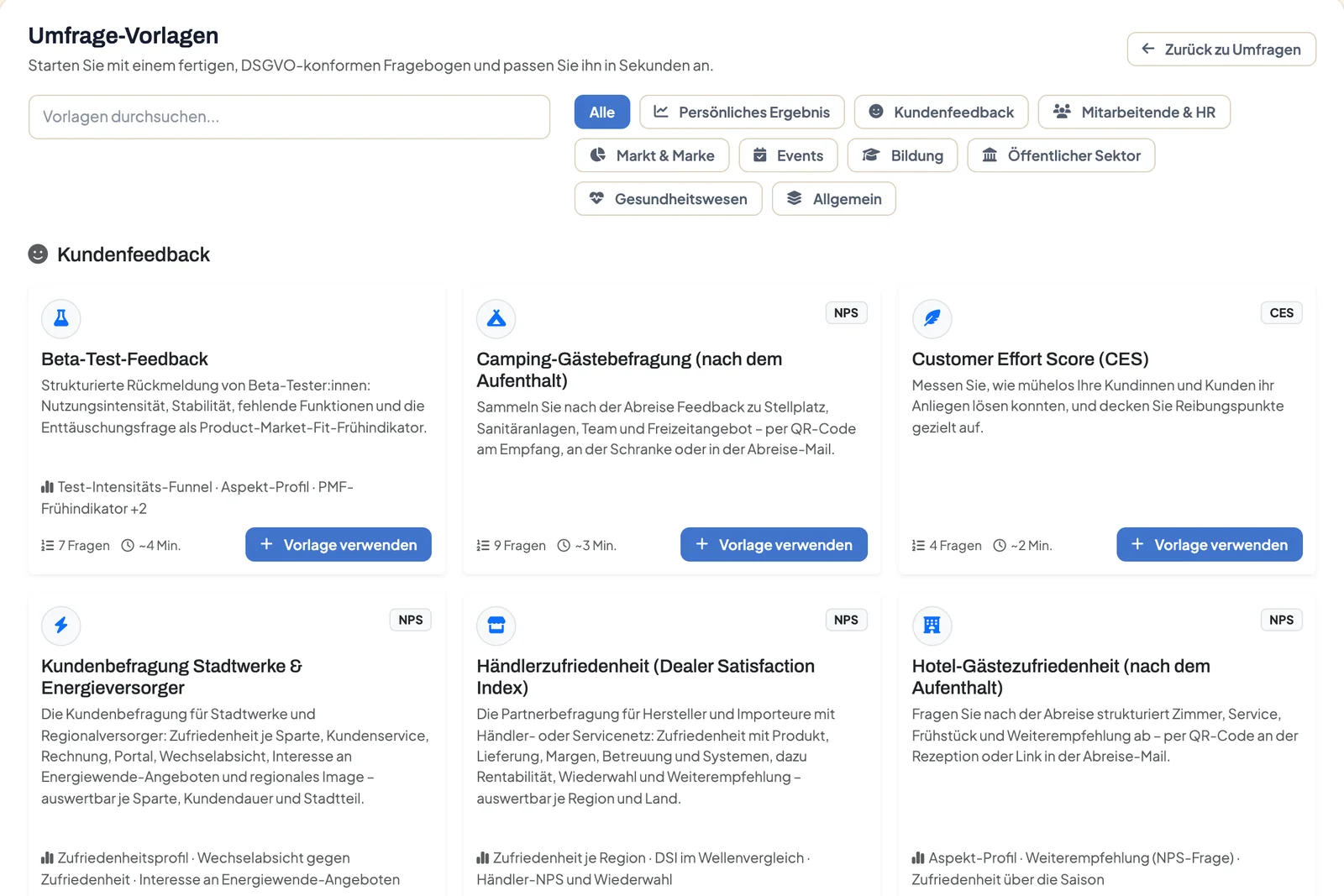Screen dimensions: 1344x896
Task: Filter by Mitarbeitende & HR
Action: point(1134,112)
